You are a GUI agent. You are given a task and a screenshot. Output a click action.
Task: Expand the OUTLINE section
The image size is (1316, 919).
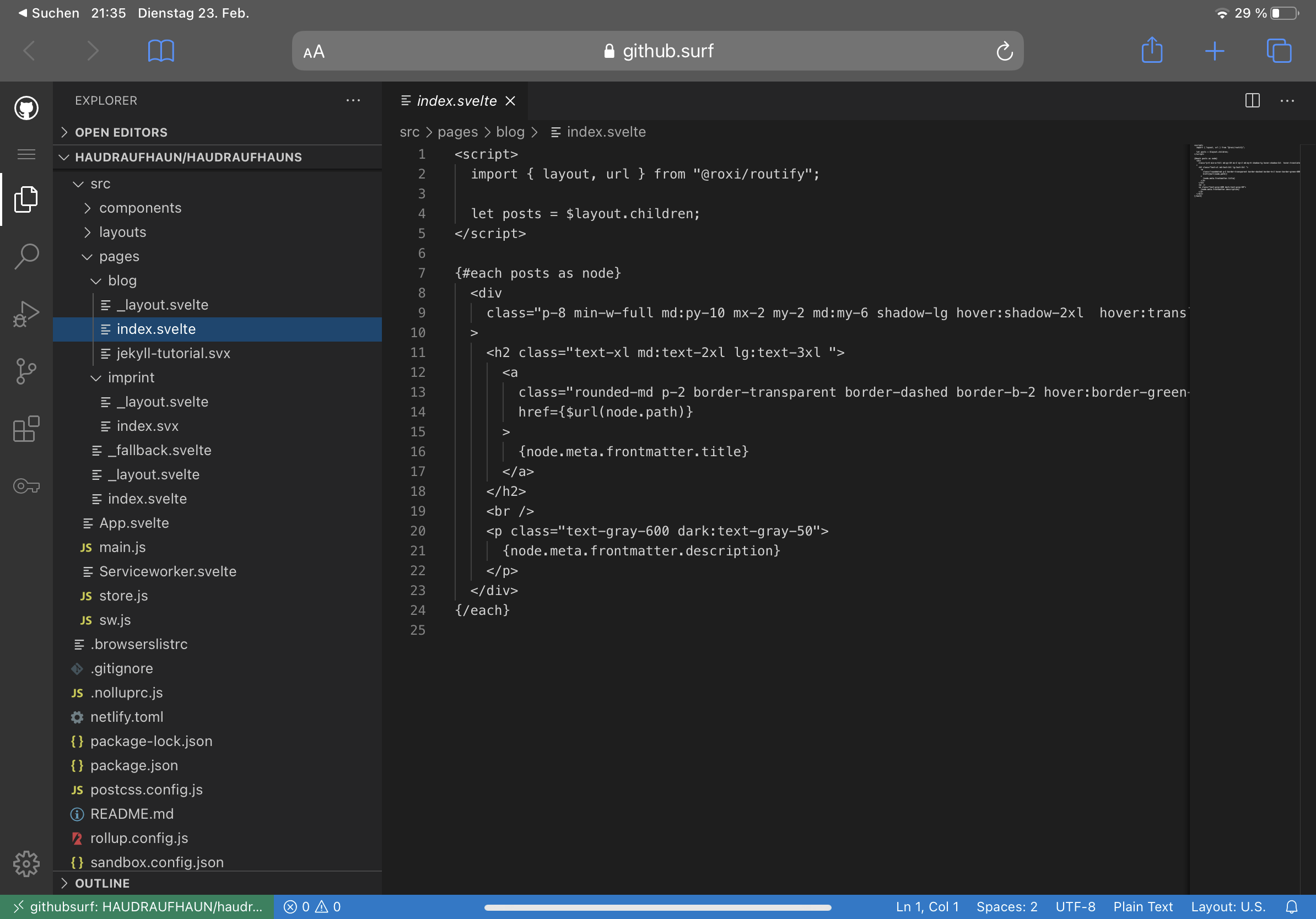(x=102, y=883)
